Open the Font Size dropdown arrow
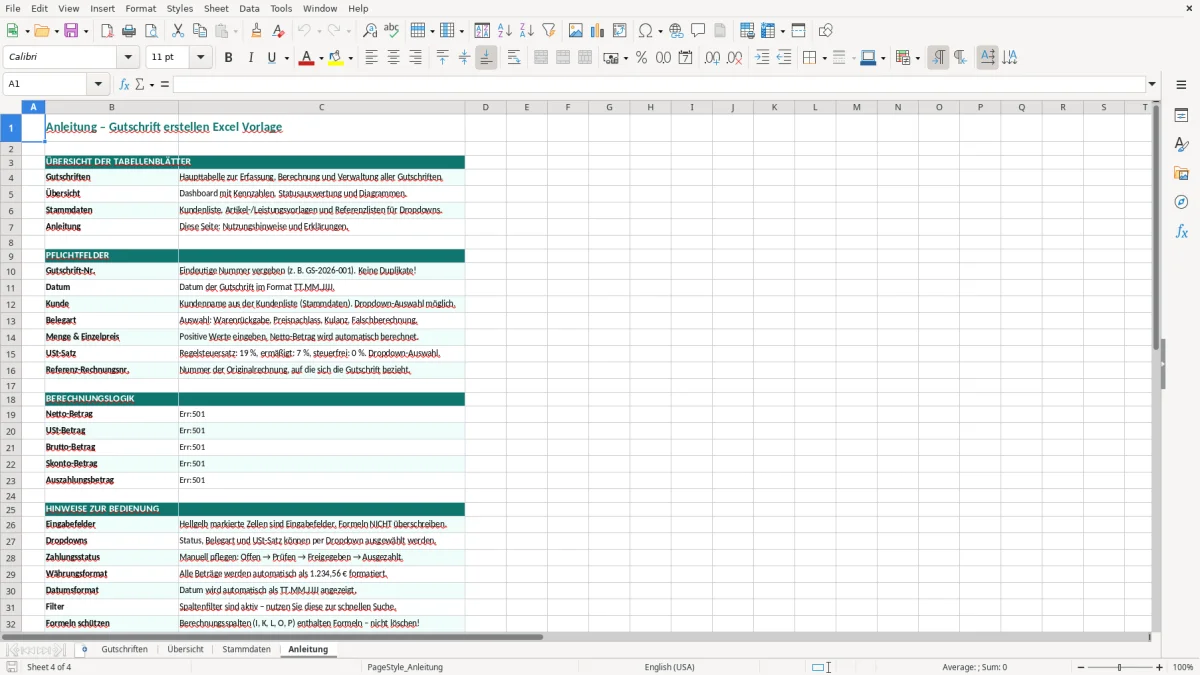This screenshot has height=675, width=1200. click(x=201, y=58)
